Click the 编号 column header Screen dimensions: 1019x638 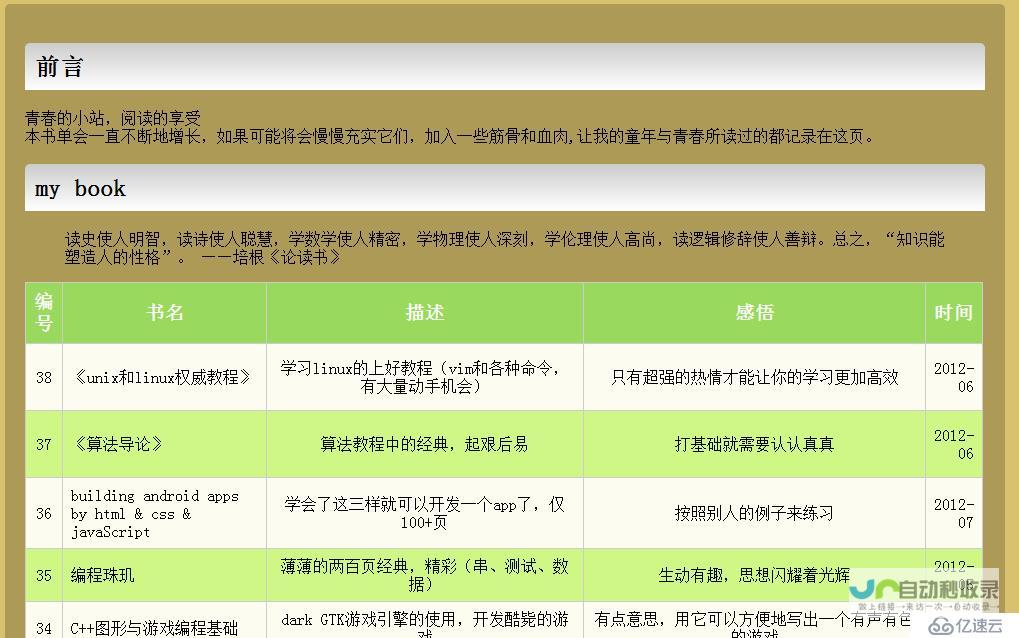(44, 313)
